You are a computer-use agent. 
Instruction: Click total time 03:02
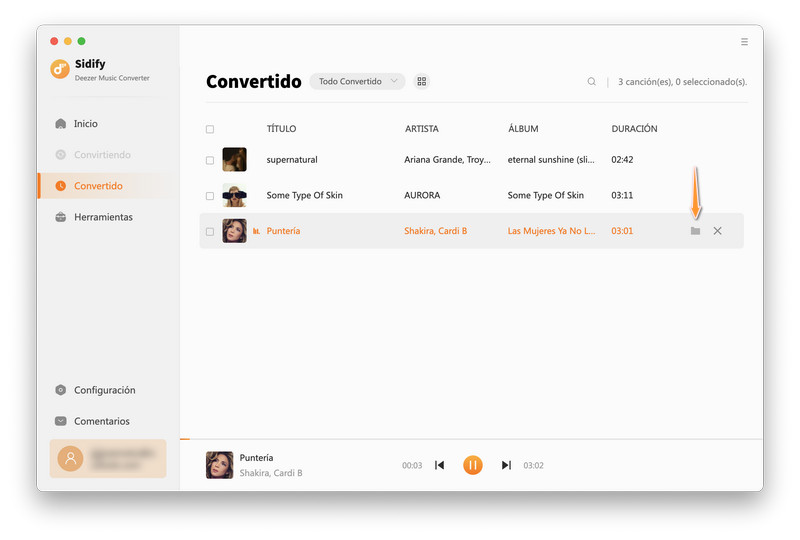pyautogui.click(x=534, y=465)
